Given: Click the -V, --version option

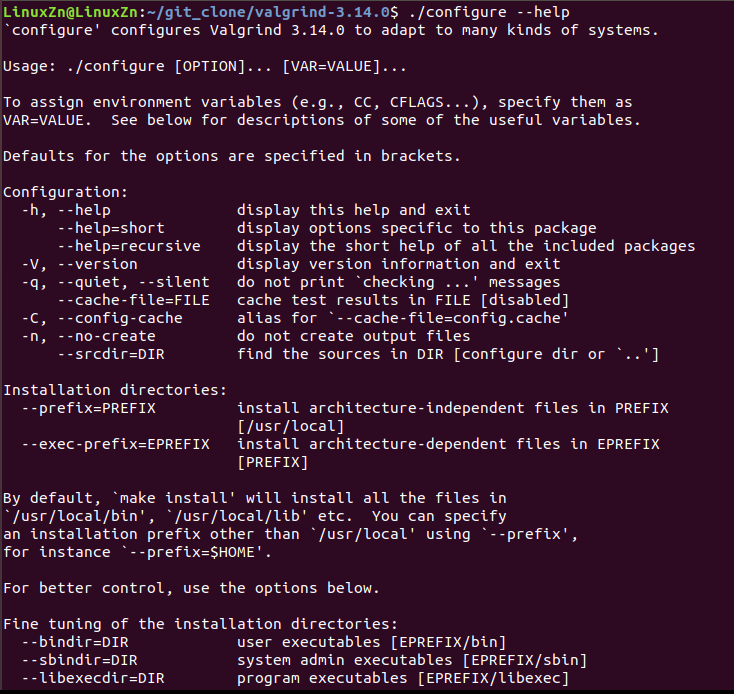Looking at the screenshot, I should pyautogui.click(x=79, y=264).
